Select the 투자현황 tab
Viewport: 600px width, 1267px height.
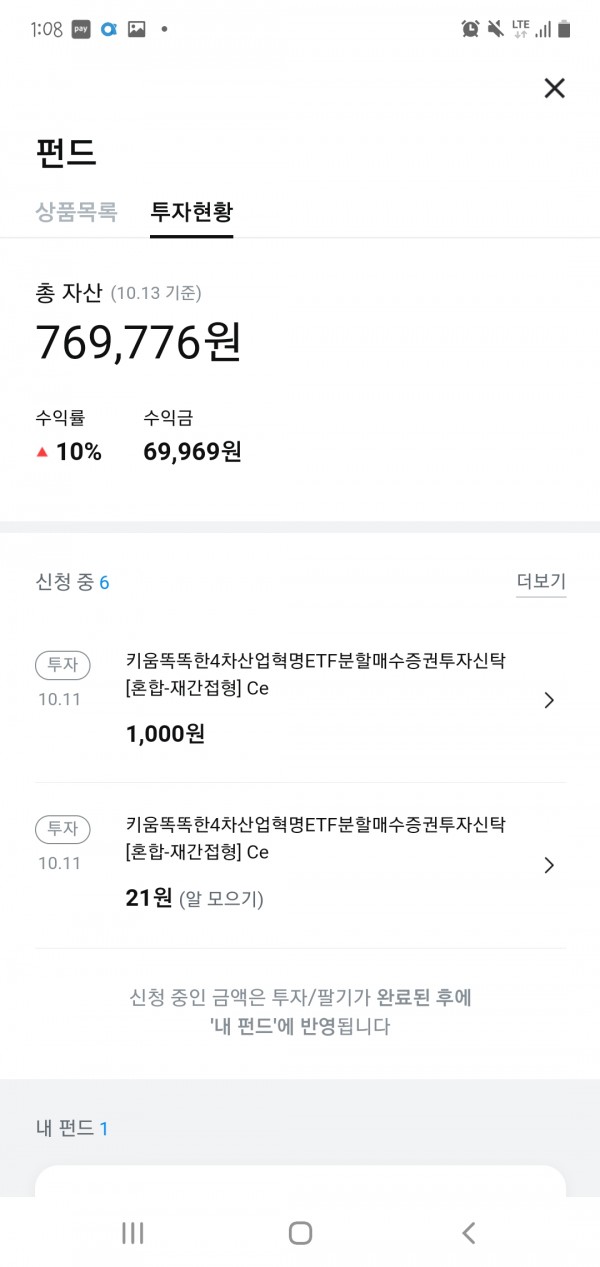[191, 212]
